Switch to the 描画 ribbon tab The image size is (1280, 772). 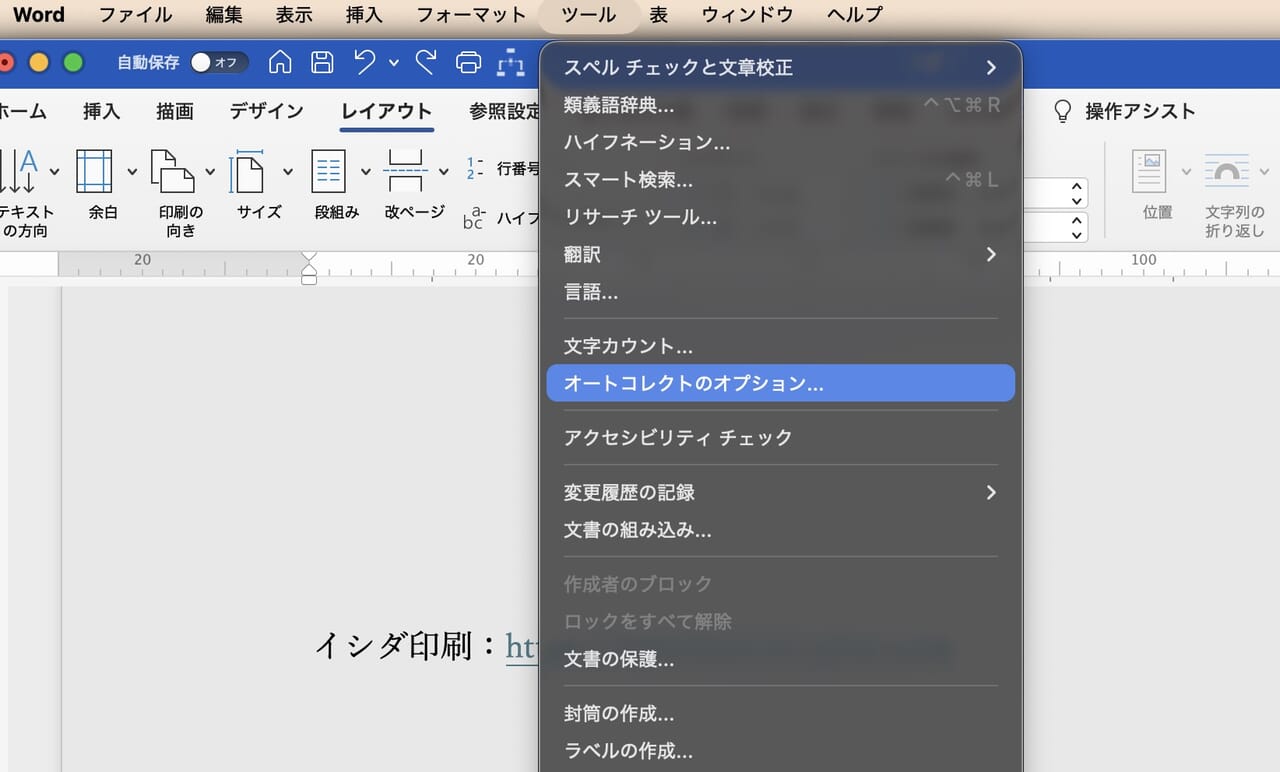click(175, 111)
